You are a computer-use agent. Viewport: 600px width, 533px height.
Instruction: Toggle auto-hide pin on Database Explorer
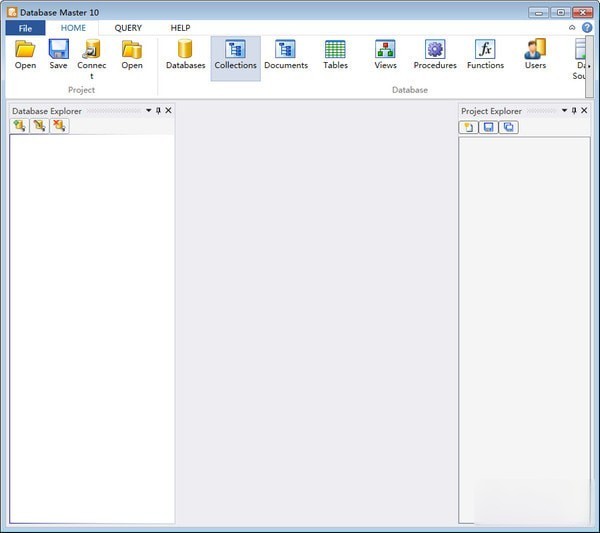pyautogui.click(x=158, y=111)
